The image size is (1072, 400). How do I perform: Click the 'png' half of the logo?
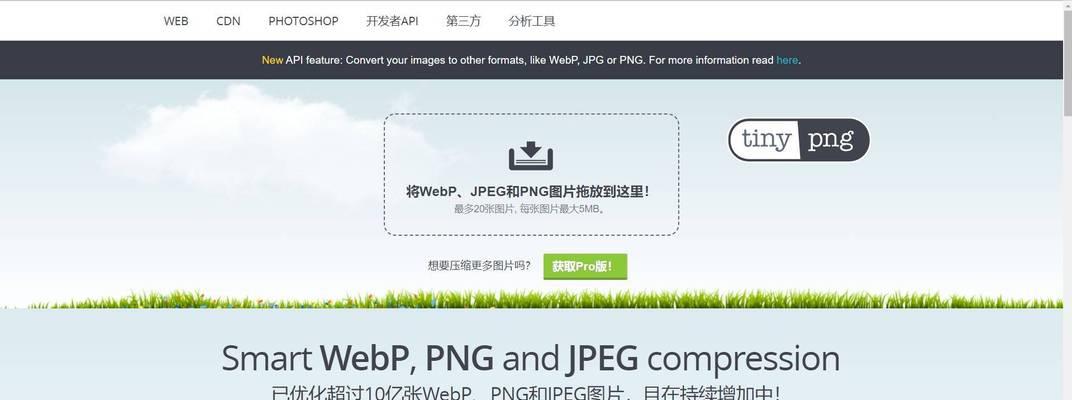point(834,140)
